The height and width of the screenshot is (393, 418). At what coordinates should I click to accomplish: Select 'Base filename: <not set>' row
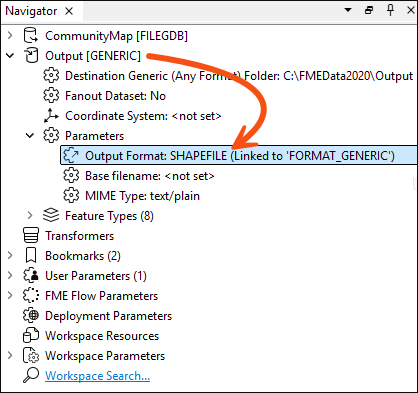(150, 176)
